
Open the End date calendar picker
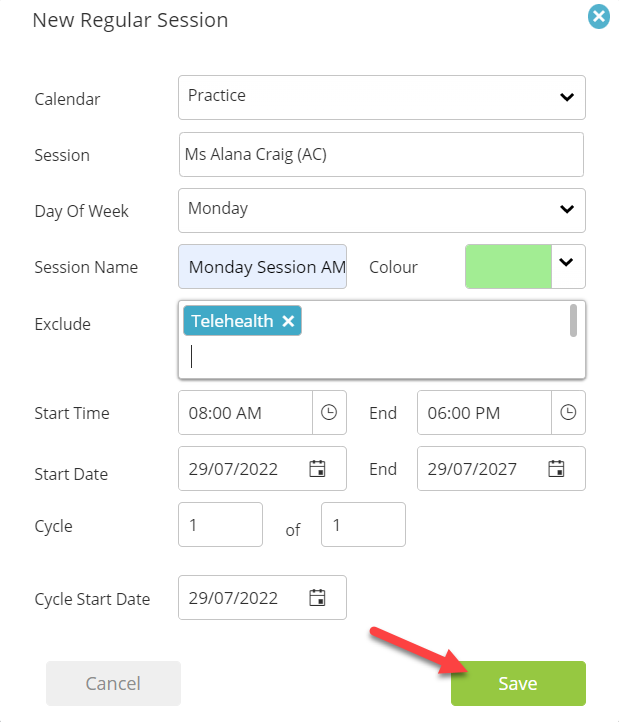(556, 469)
